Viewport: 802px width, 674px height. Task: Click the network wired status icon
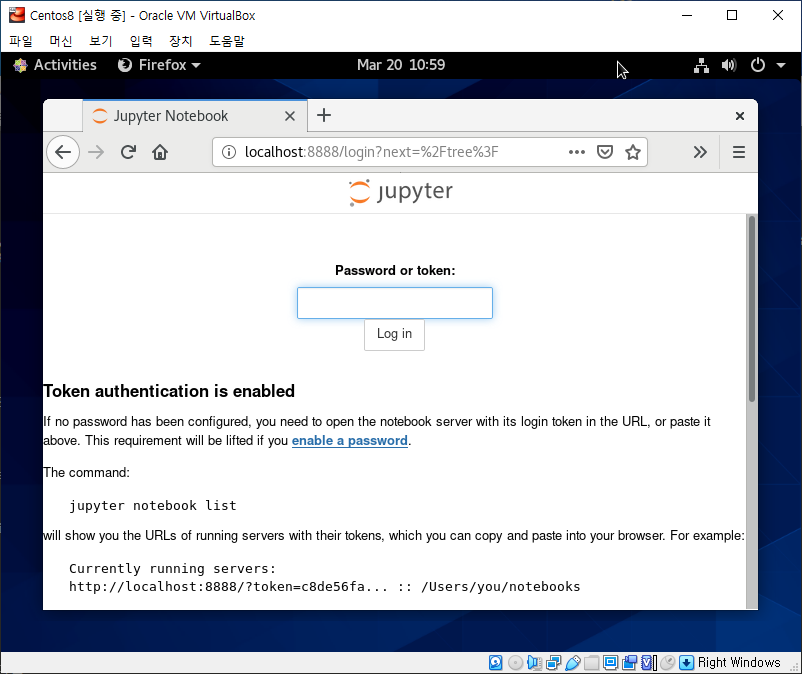click(701, 65)
